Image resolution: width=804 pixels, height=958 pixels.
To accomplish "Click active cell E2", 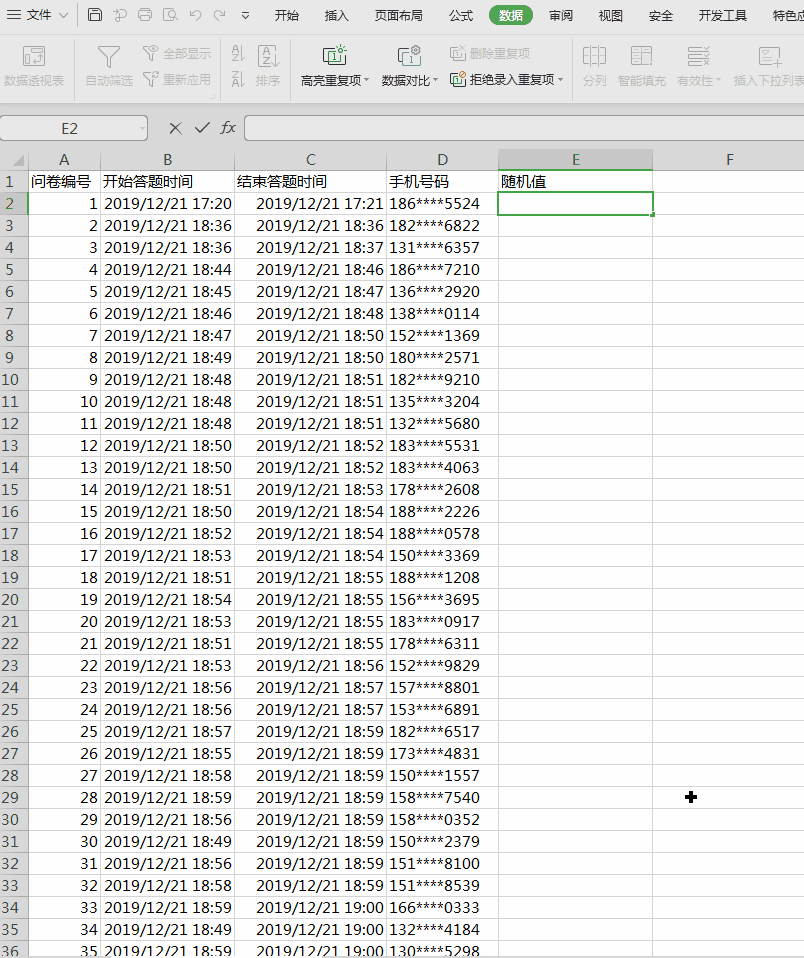I will click(x=576, y=203).
